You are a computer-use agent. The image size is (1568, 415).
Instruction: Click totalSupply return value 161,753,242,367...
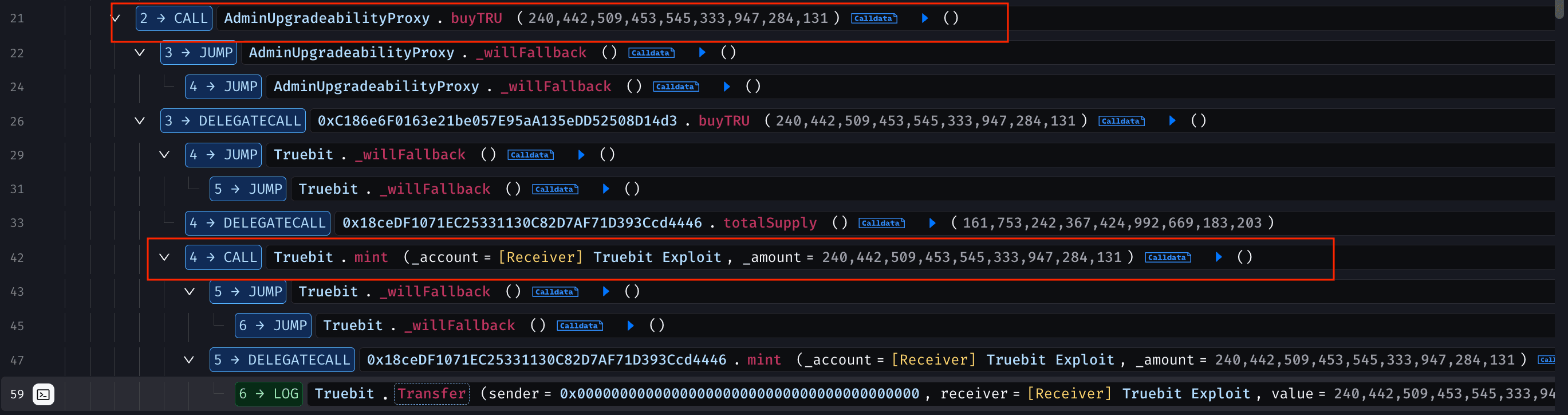(x=1112, y=223)
